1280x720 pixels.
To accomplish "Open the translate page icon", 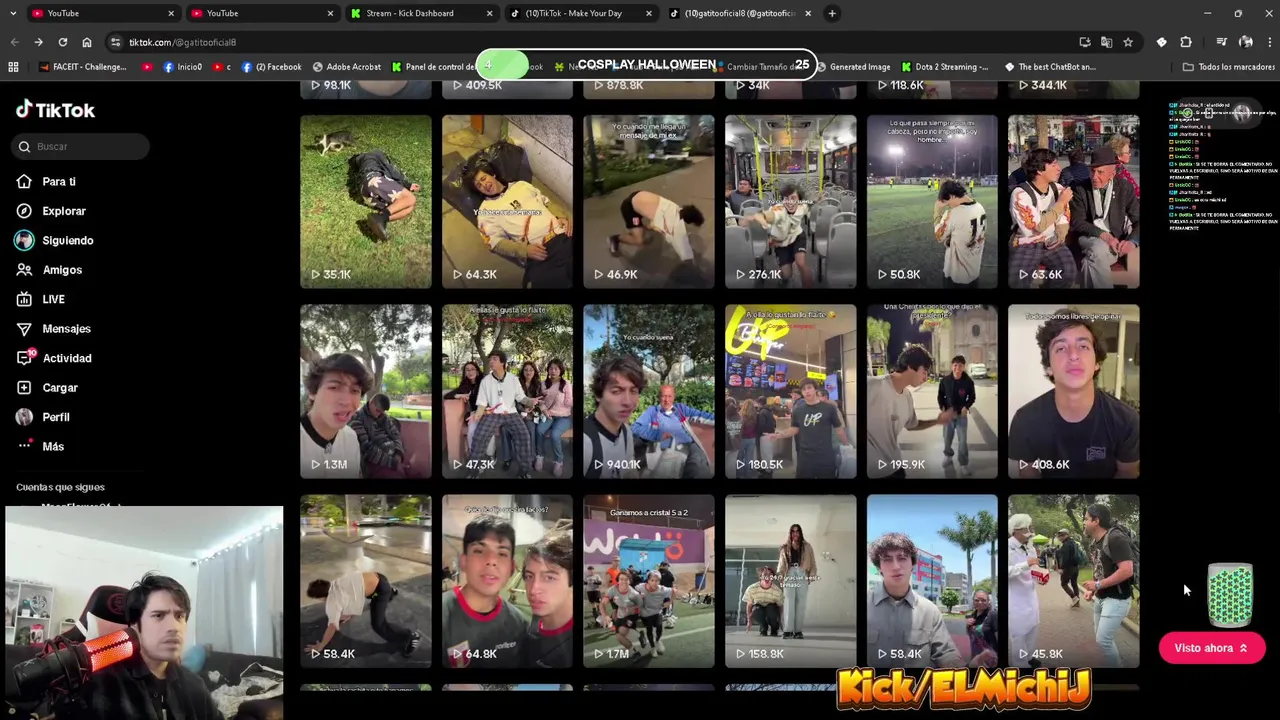I will coord(1106,42).
